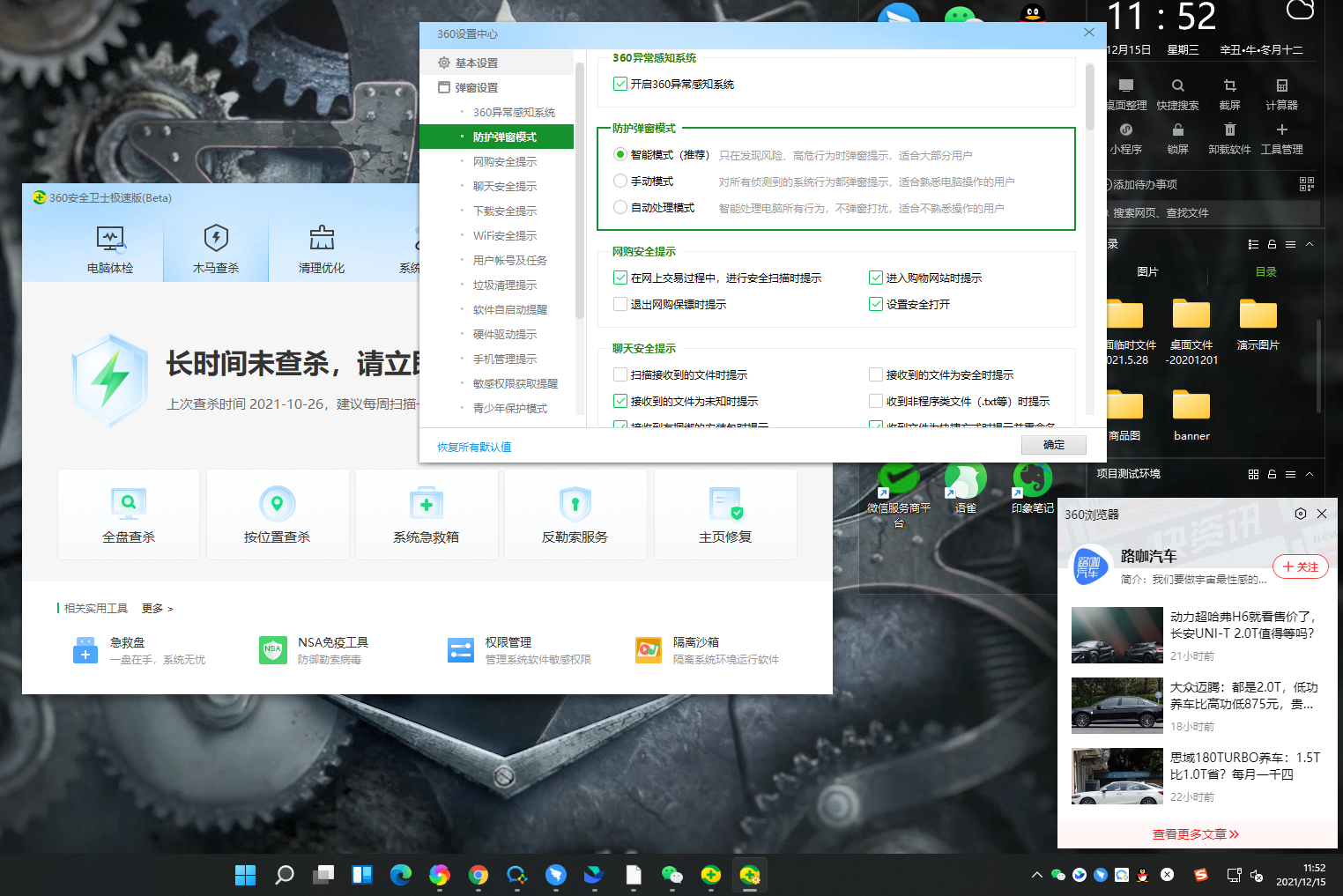Uncheck 接收到的文件为未知时提示

point(620,402)
